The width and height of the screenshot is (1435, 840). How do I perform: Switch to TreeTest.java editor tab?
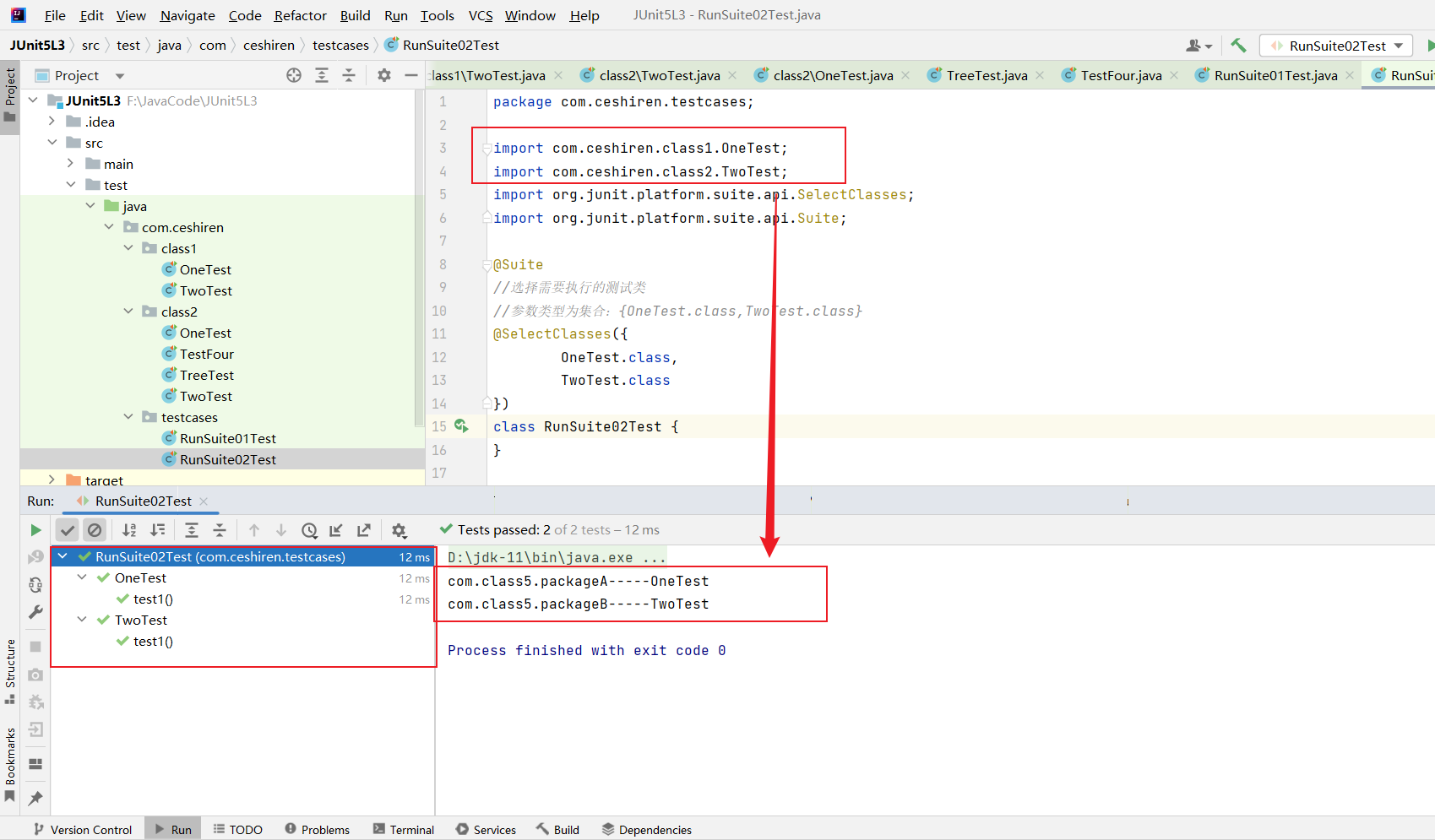coord(986,75)
